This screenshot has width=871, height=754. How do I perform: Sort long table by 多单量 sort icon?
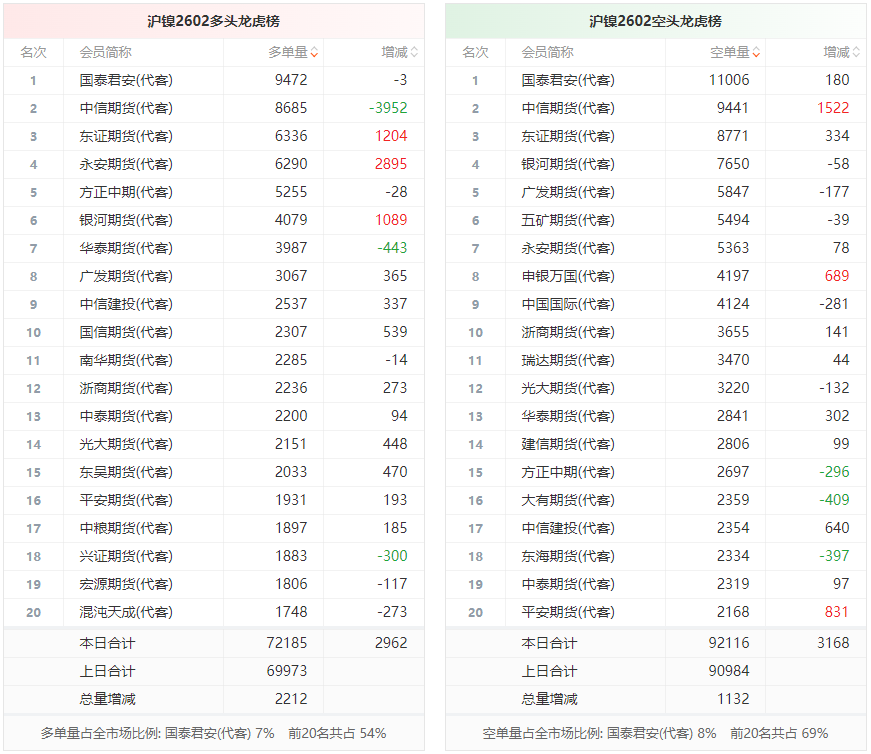point(314,52)
